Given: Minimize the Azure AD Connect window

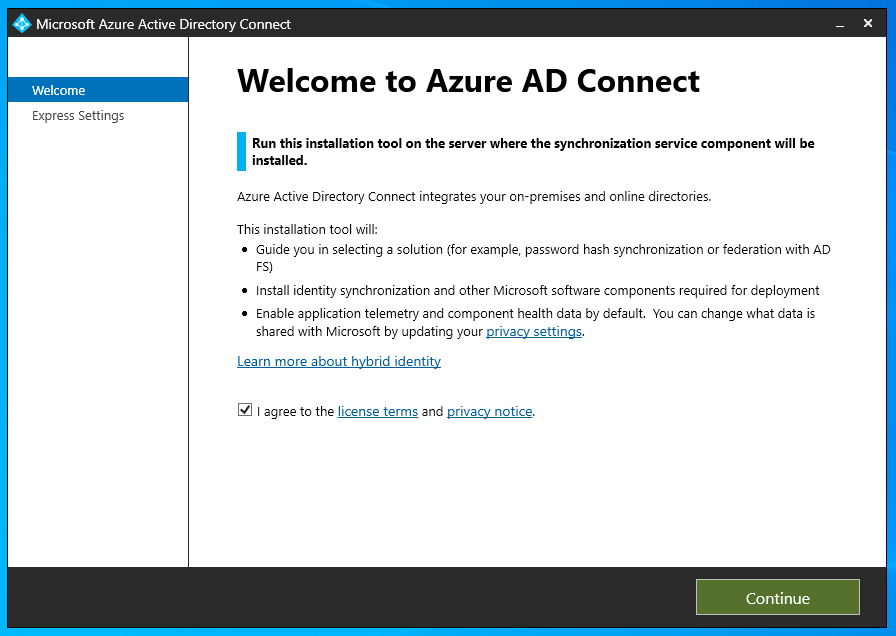Looking at the screenshot, I should point(839,24).
